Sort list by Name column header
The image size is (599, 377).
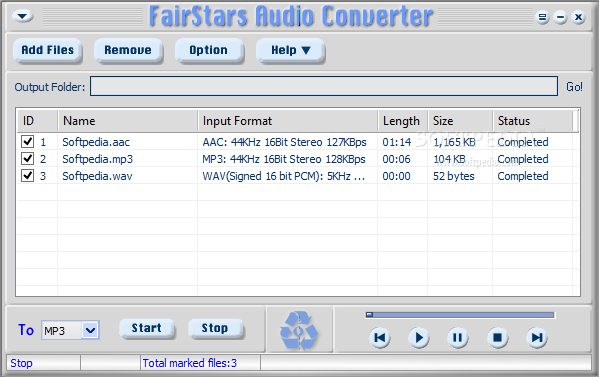tap(128, 121)
